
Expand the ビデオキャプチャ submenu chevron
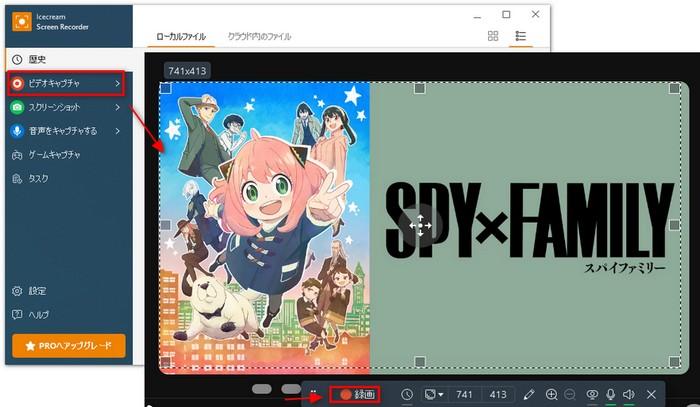click(x=117, y=83)
